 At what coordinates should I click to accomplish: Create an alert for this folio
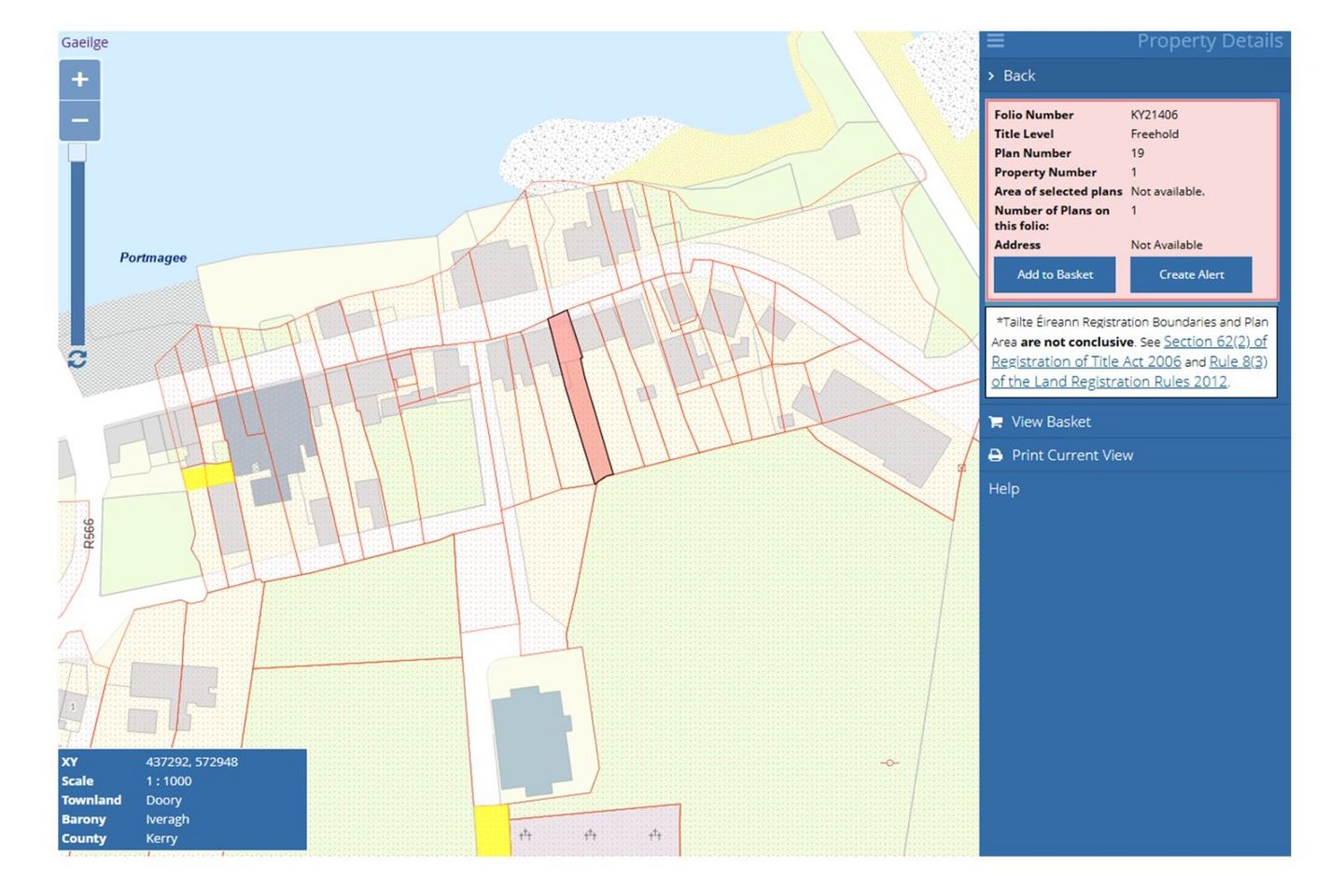pyautogui.click(x=1191, y=274)
